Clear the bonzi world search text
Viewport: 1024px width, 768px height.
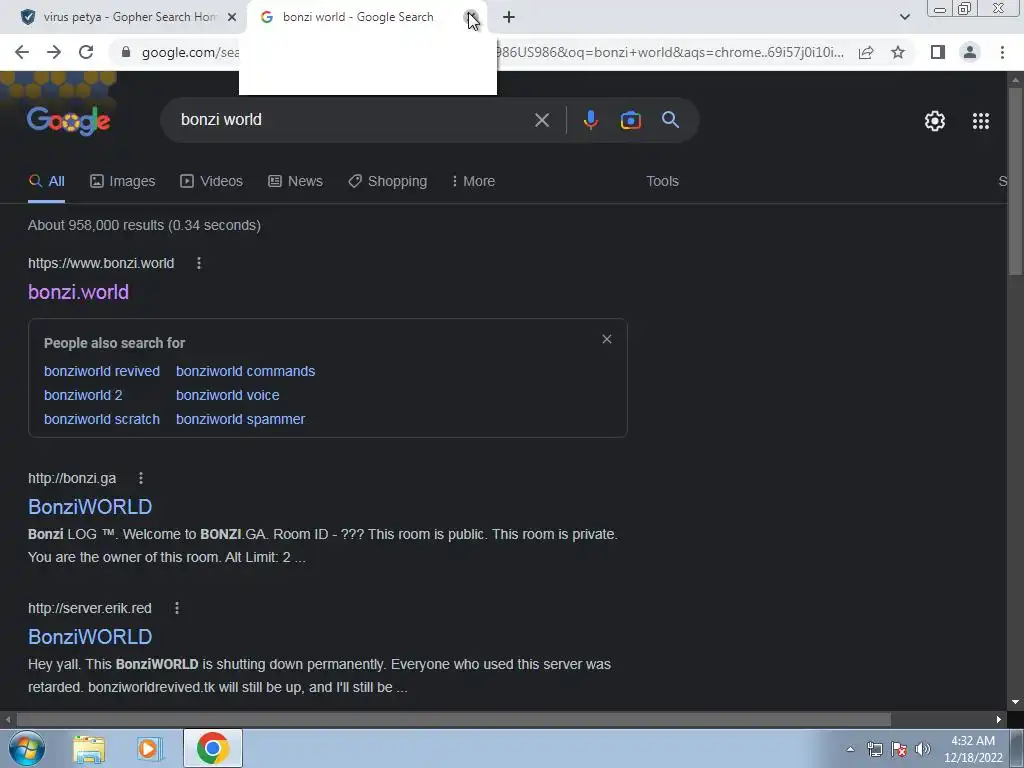coord(541,120)
